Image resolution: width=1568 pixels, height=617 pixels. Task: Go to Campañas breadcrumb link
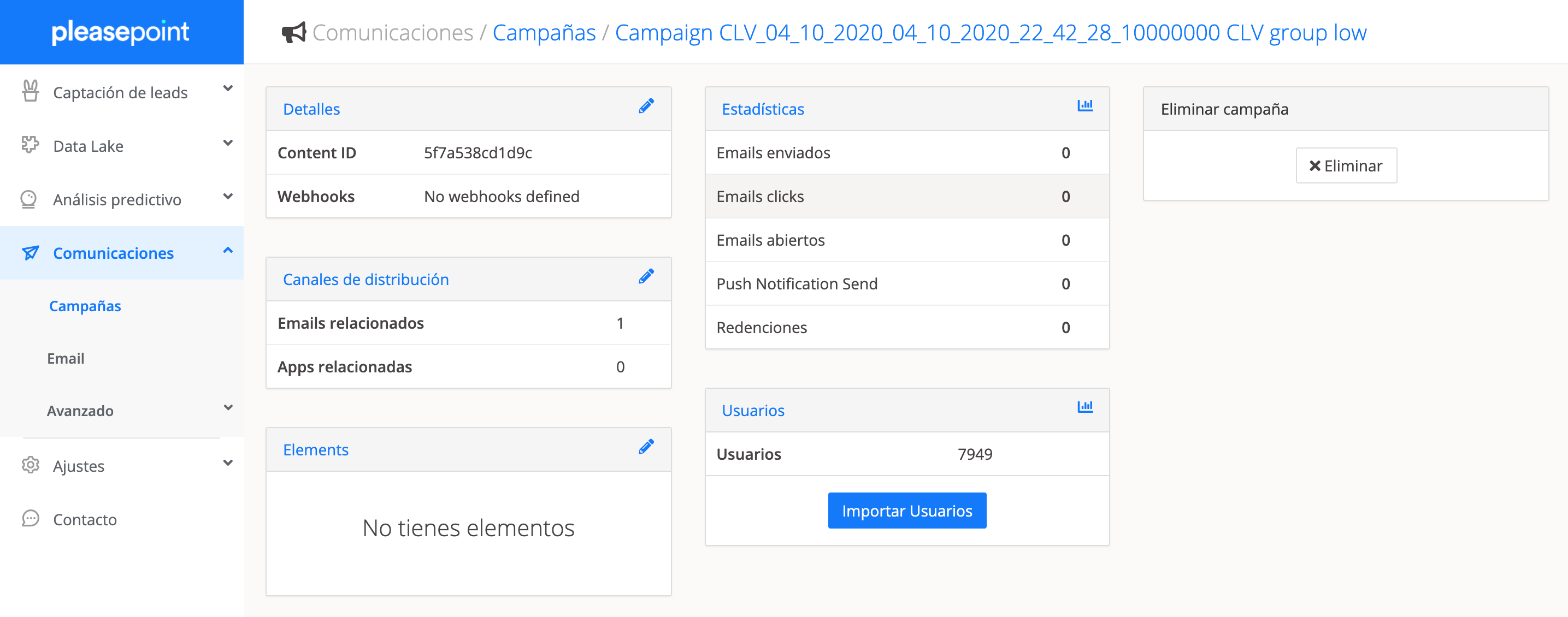pyautogui.click(x=544, y=32)
